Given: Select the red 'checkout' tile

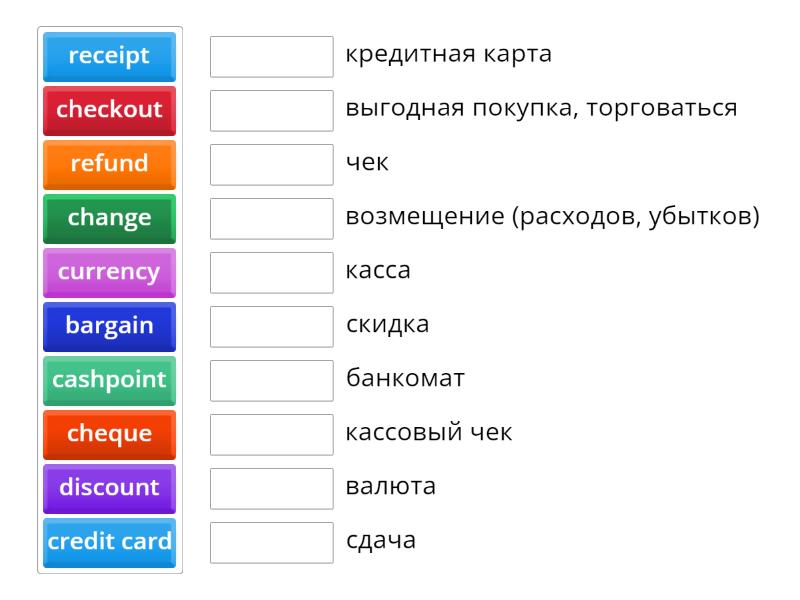Looking at the screenshot, I should click(x=109, y=110).
